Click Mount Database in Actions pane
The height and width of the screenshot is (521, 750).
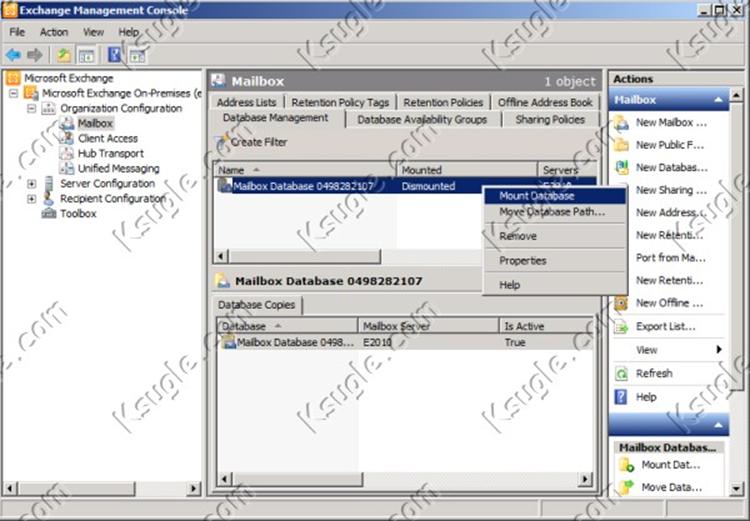[670, 465]
